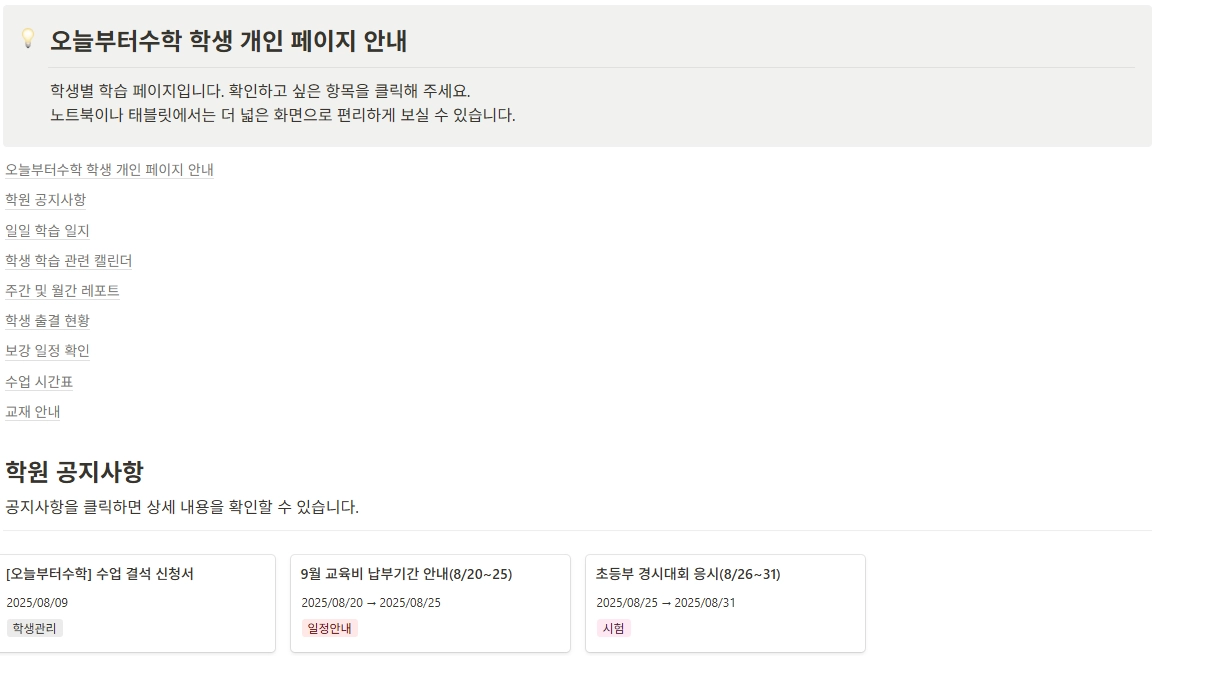Open the 일일 학습 일지 link
This screenshot has height=677, width=1222.
[47, 231]
